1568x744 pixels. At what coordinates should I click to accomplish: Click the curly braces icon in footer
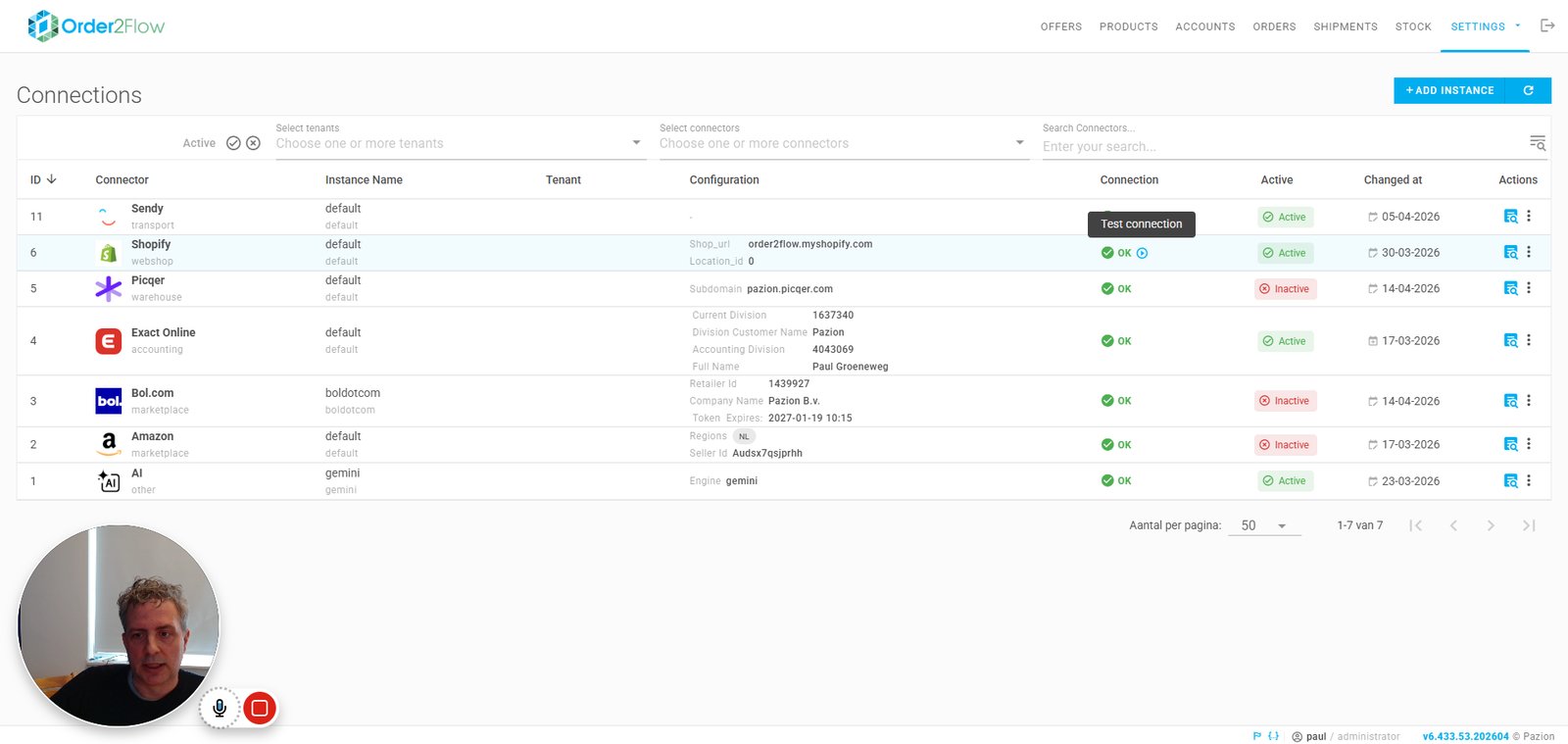coord(1273,736)
